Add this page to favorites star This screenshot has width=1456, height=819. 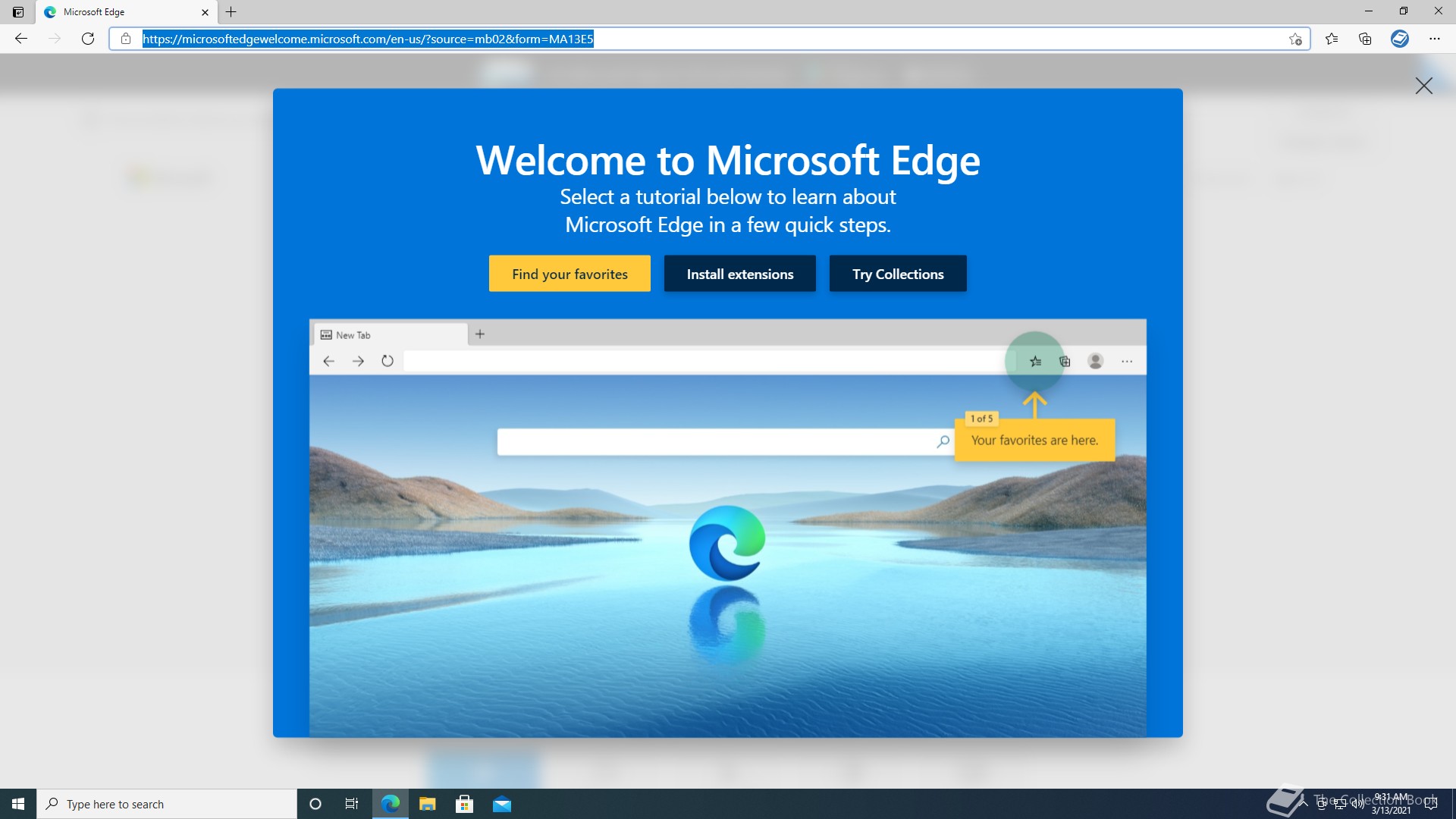1295,39
